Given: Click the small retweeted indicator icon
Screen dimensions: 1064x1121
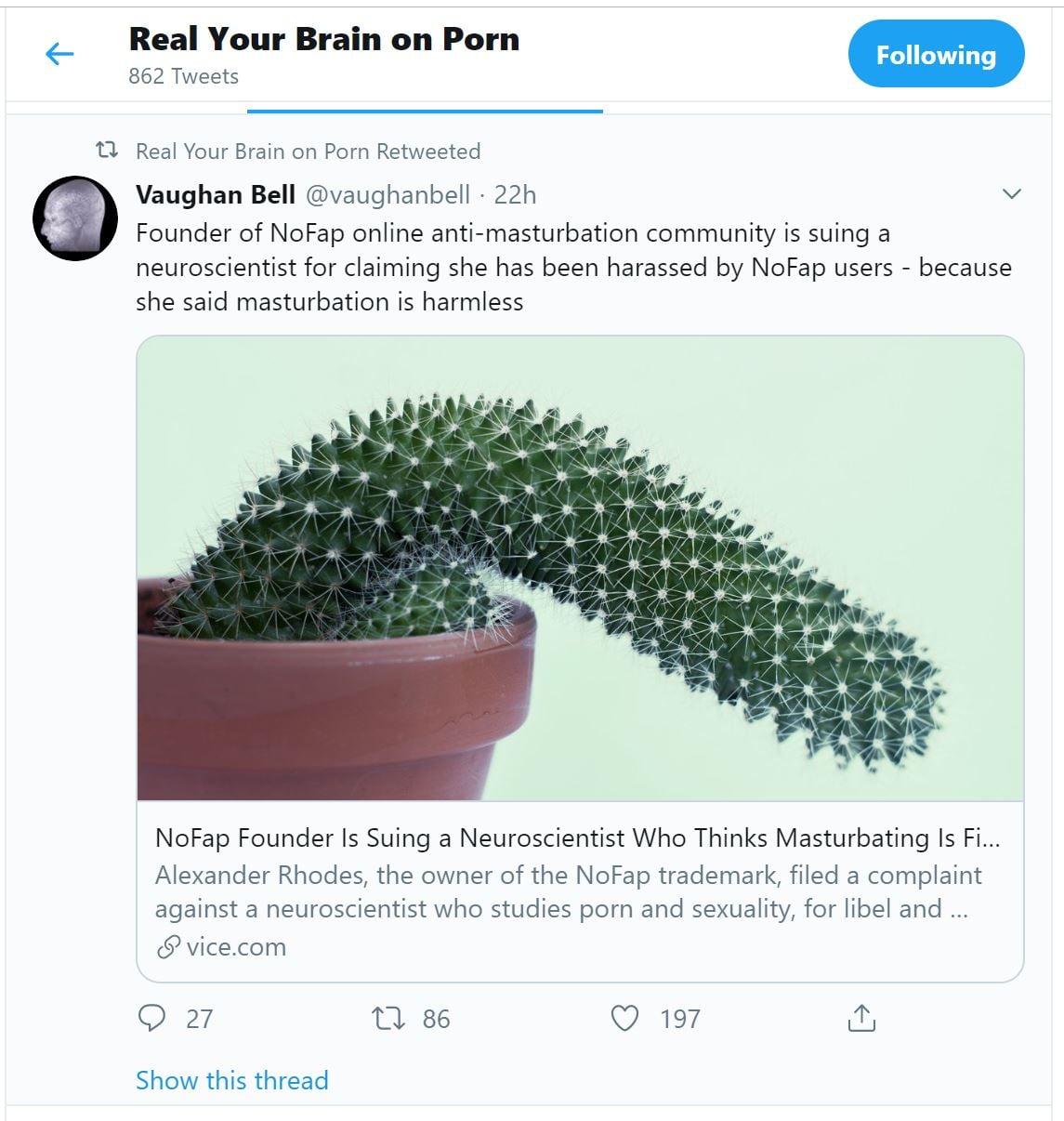Looking at the screenshot, I should pyautogui.click(x=108, y=150).
